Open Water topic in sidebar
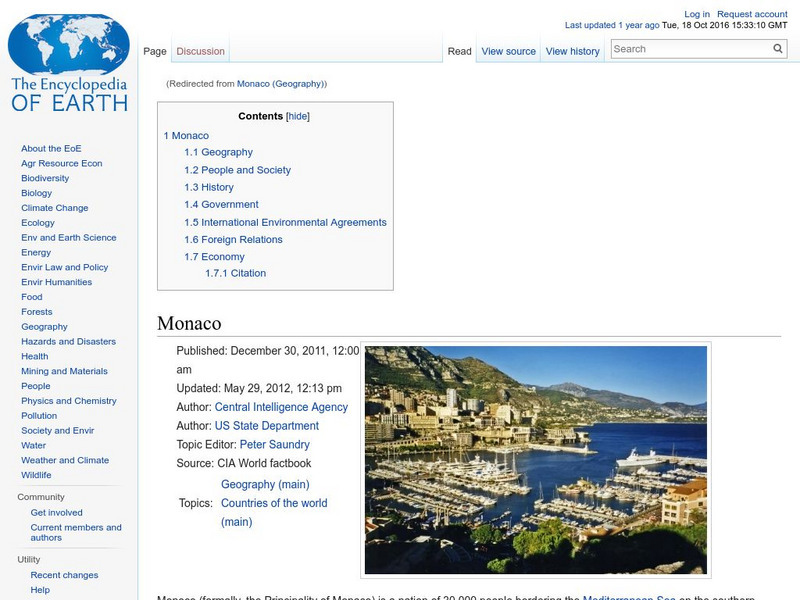This screenshot has width=800, height=600. tap(33, 445)
